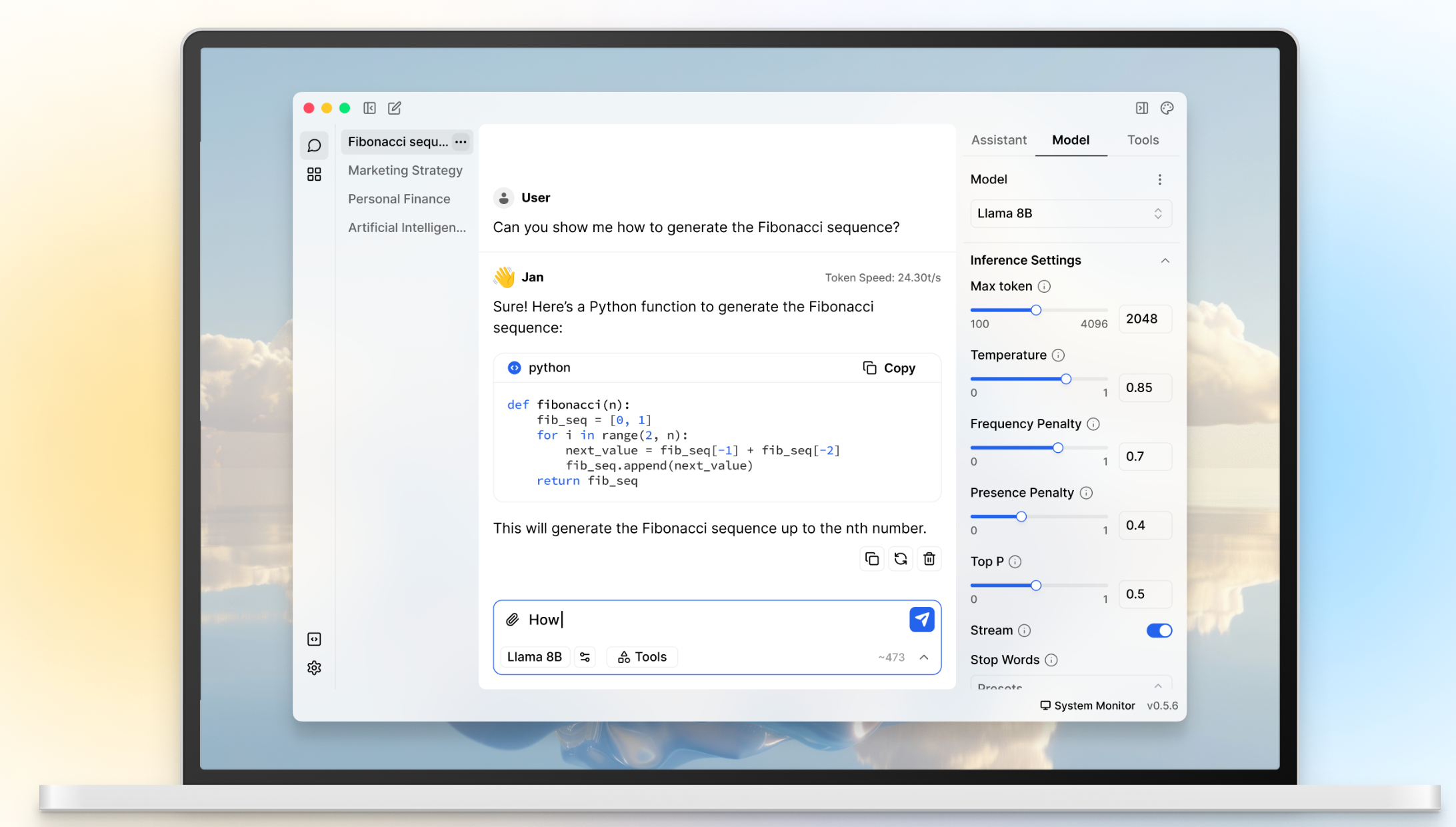
Task: Regenerate the Jan response
Action: [901, 559]
